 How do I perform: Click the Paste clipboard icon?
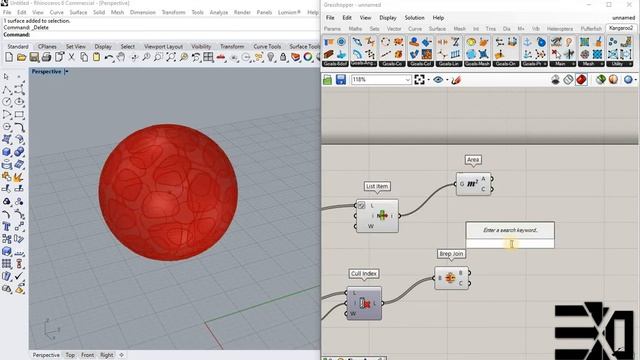click(x=96, y=58)
